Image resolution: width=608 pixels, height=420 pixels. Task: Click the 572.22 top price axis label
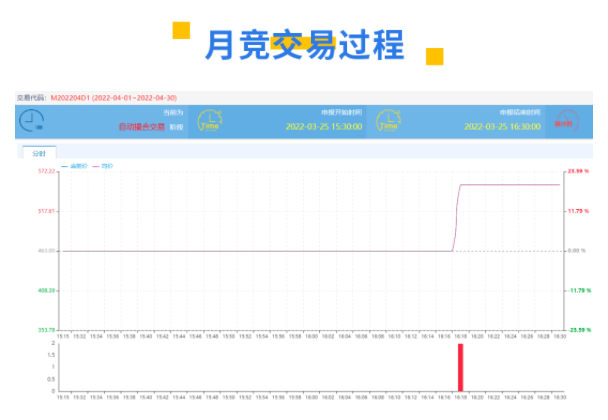click(x=46, y=172)
